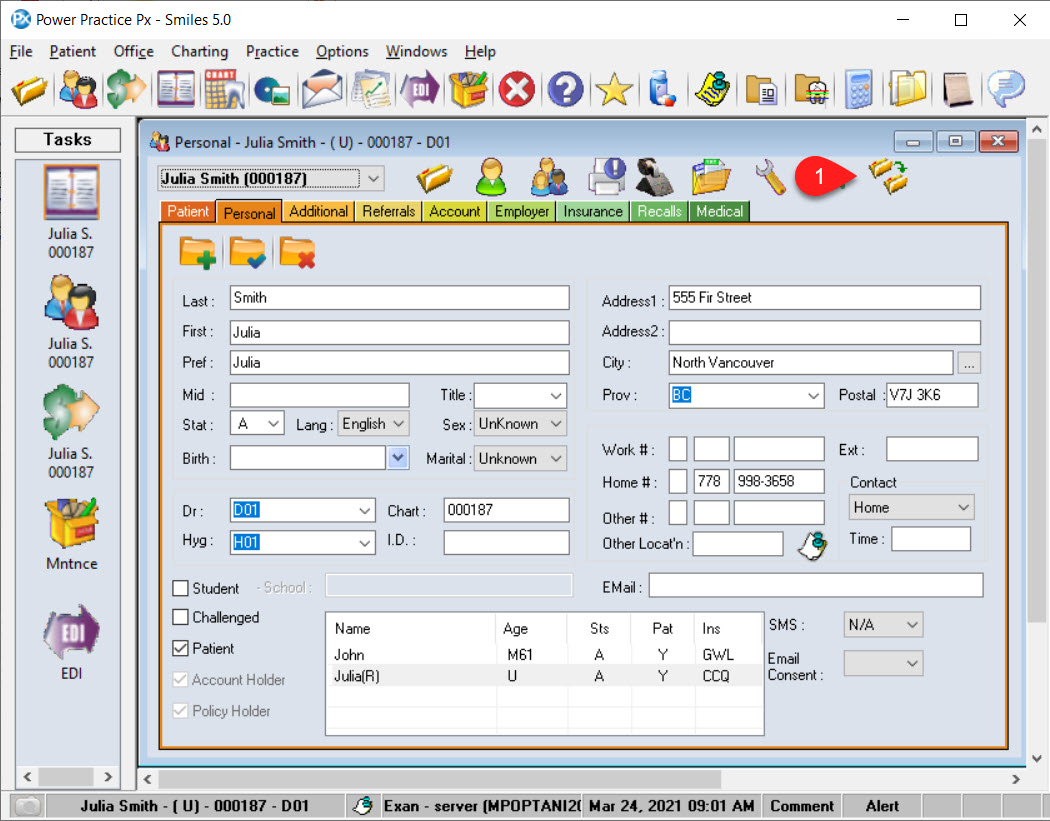The height and width of the screenshot is (821, 1050).
Task: Click the Tasks header button
Action: pyautogui.click(x=68, y=139)
